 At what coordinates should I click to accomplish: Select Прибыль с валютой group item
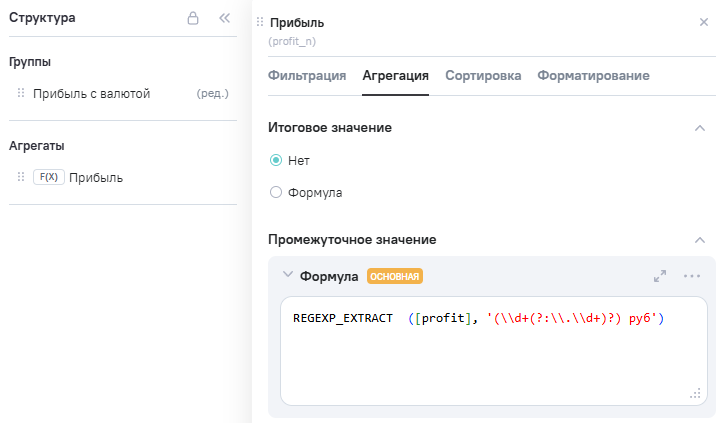(x=91, y=94)
